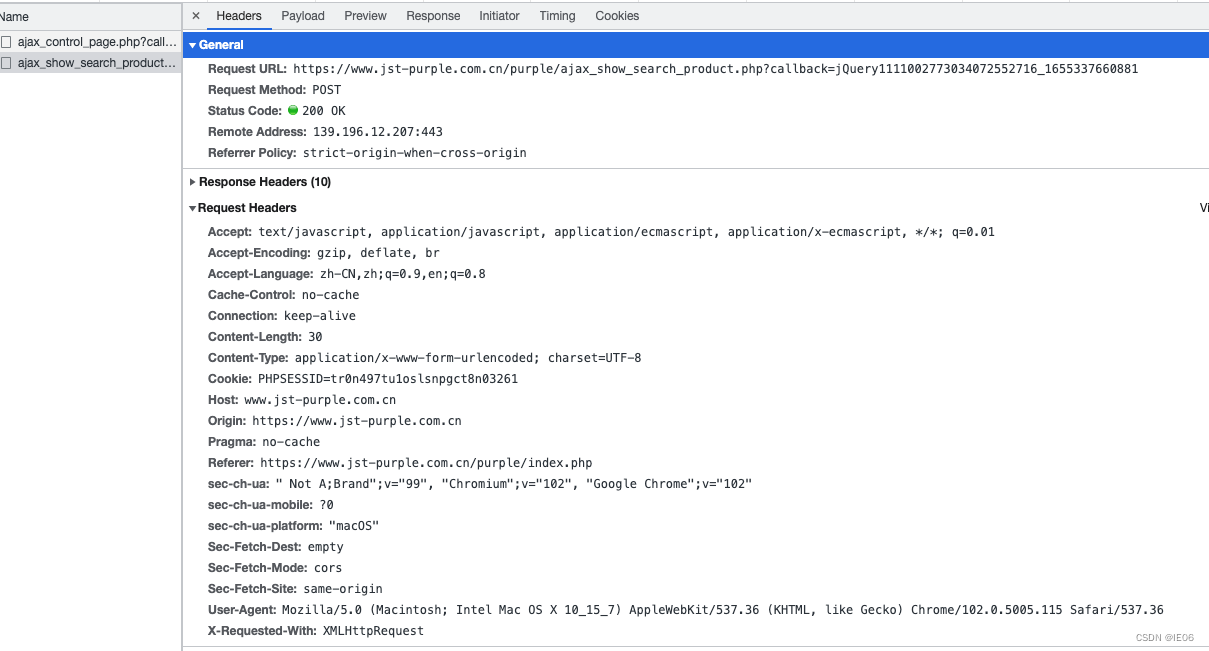Click Accept-Encoding gzip, deflate, br
The width and height of the screenshot is (1209, 651).
tap(378, 253)
